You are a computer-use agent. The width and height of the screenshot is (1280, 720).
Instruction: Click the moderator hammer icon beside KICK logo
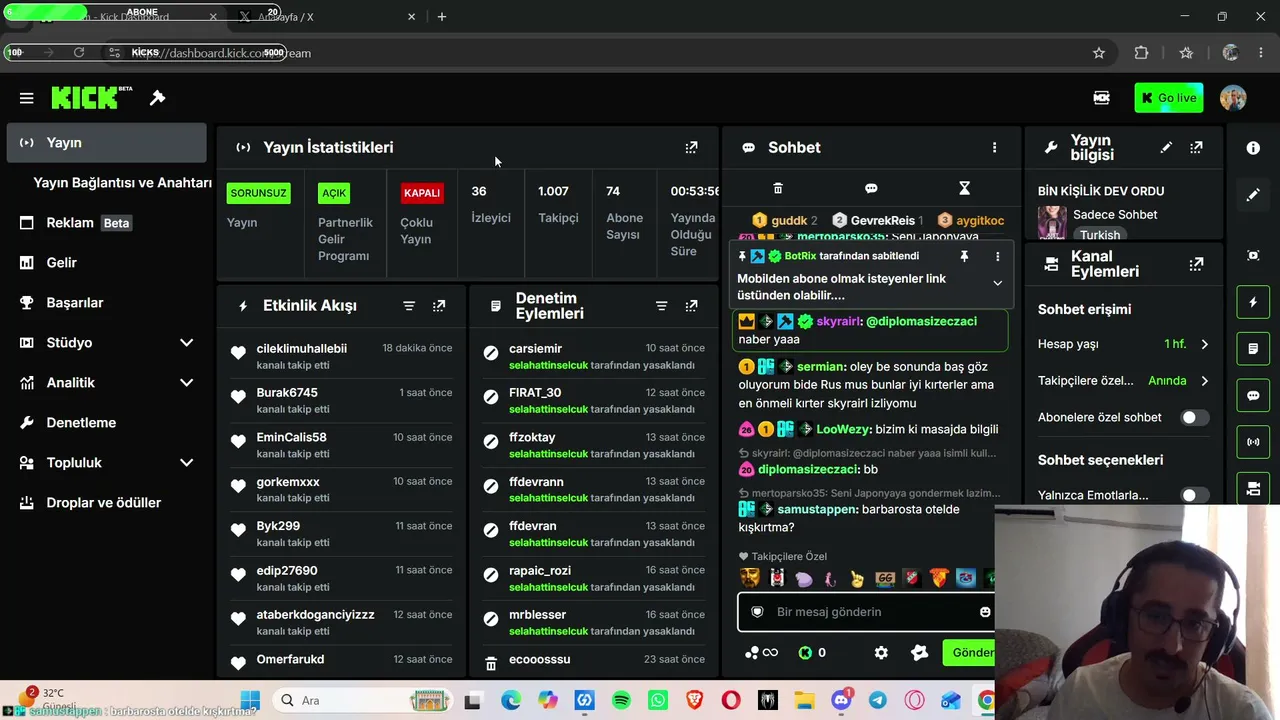(x=157, y=98)
